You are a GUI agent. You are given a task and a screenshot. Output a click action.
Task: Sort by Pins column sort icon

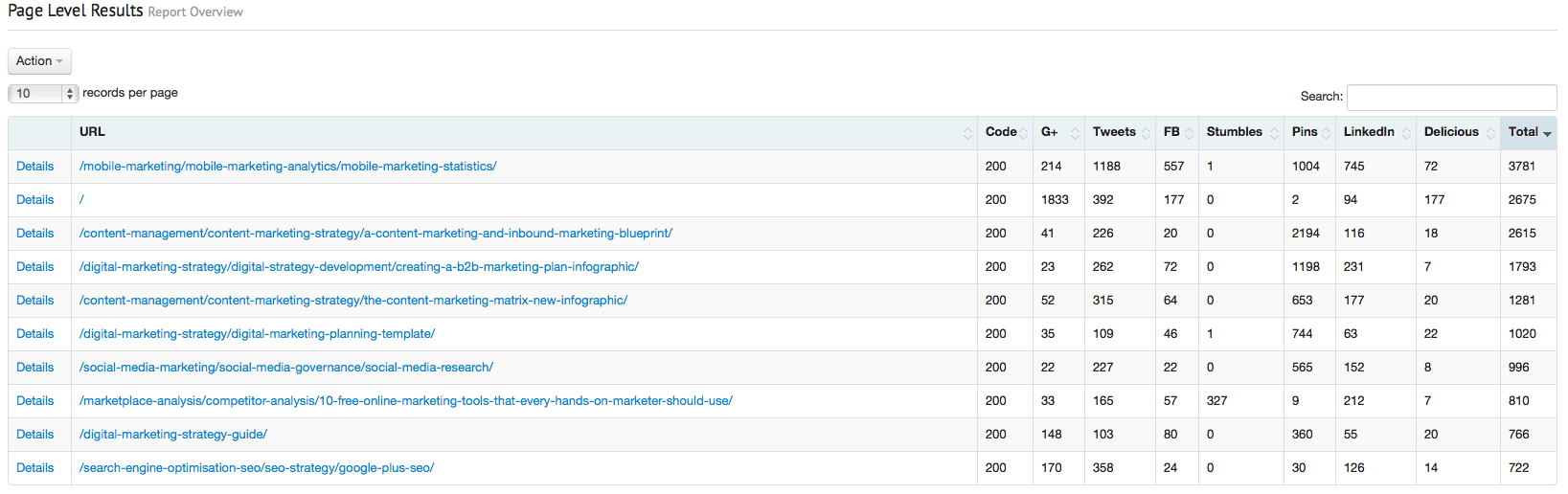point(1326,133)
